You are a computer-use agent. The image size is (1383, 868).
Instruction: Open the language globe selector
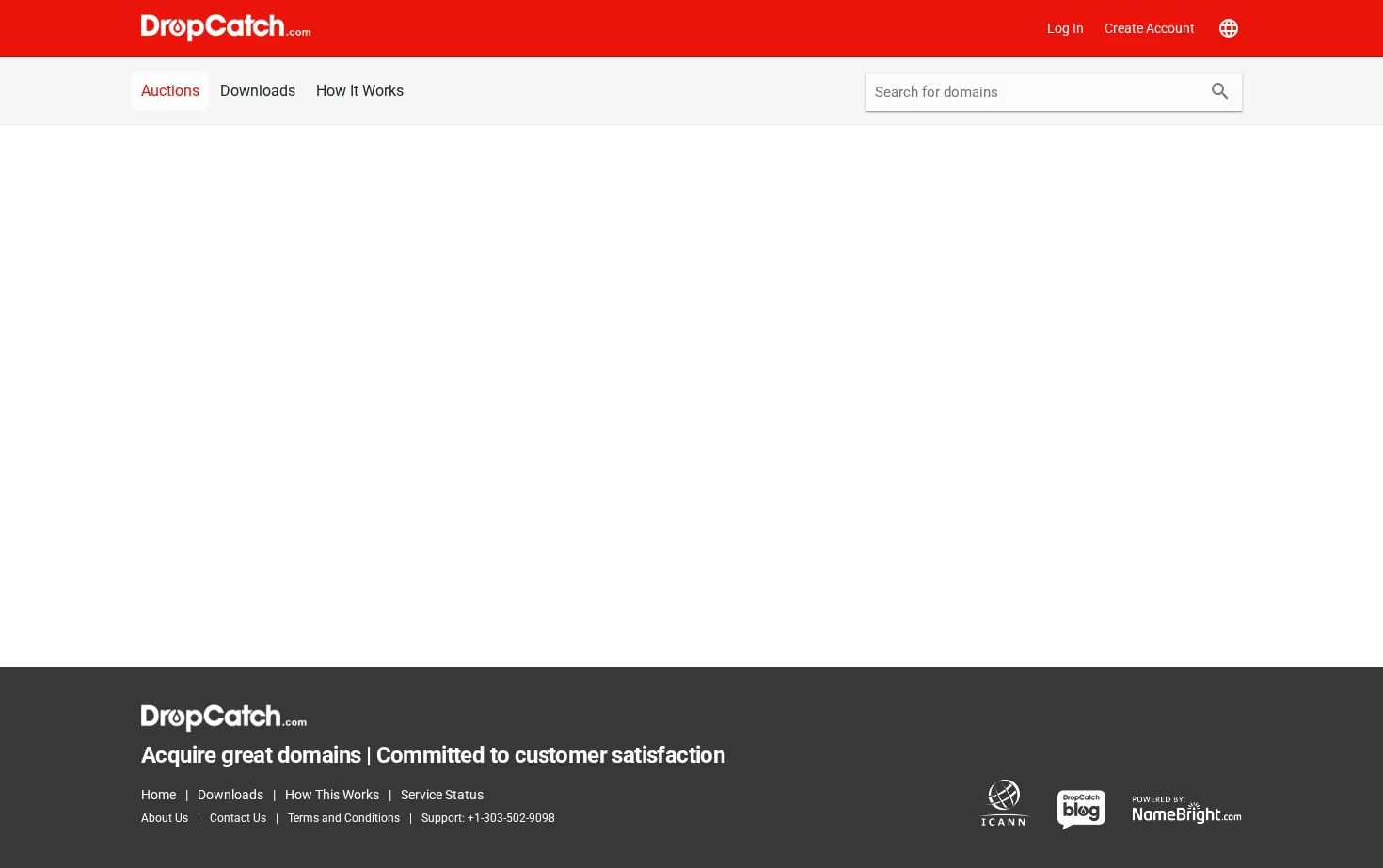click(x=1229, y=28)
